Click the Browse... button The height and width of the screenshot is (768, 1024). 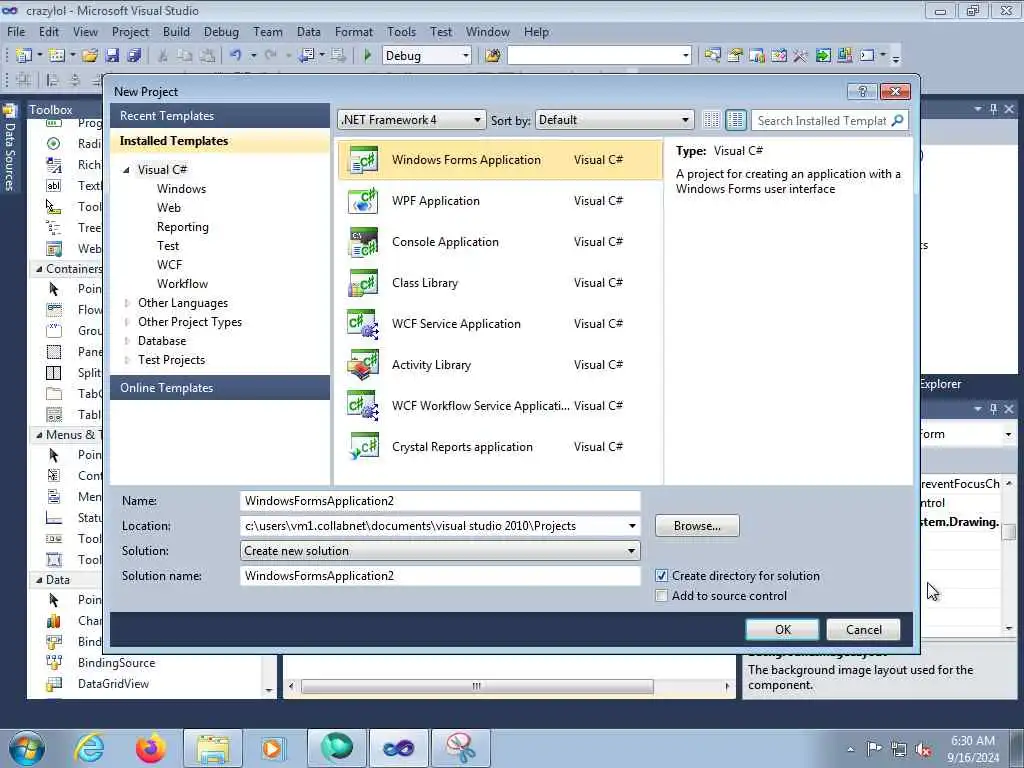coord(697,526)
